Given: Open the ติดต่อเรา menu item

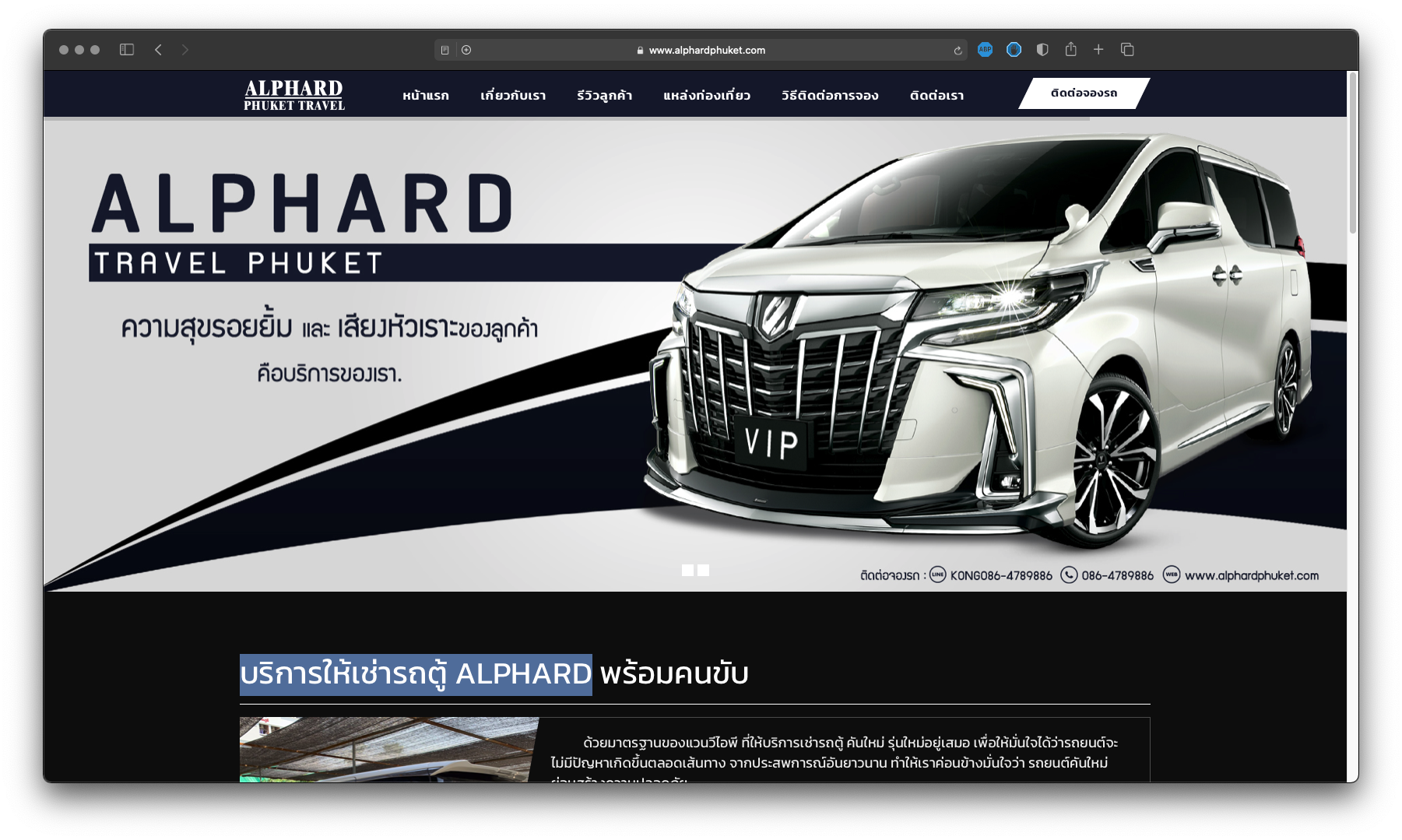Looking at the screenshot, I should click(x=936, y=96).
